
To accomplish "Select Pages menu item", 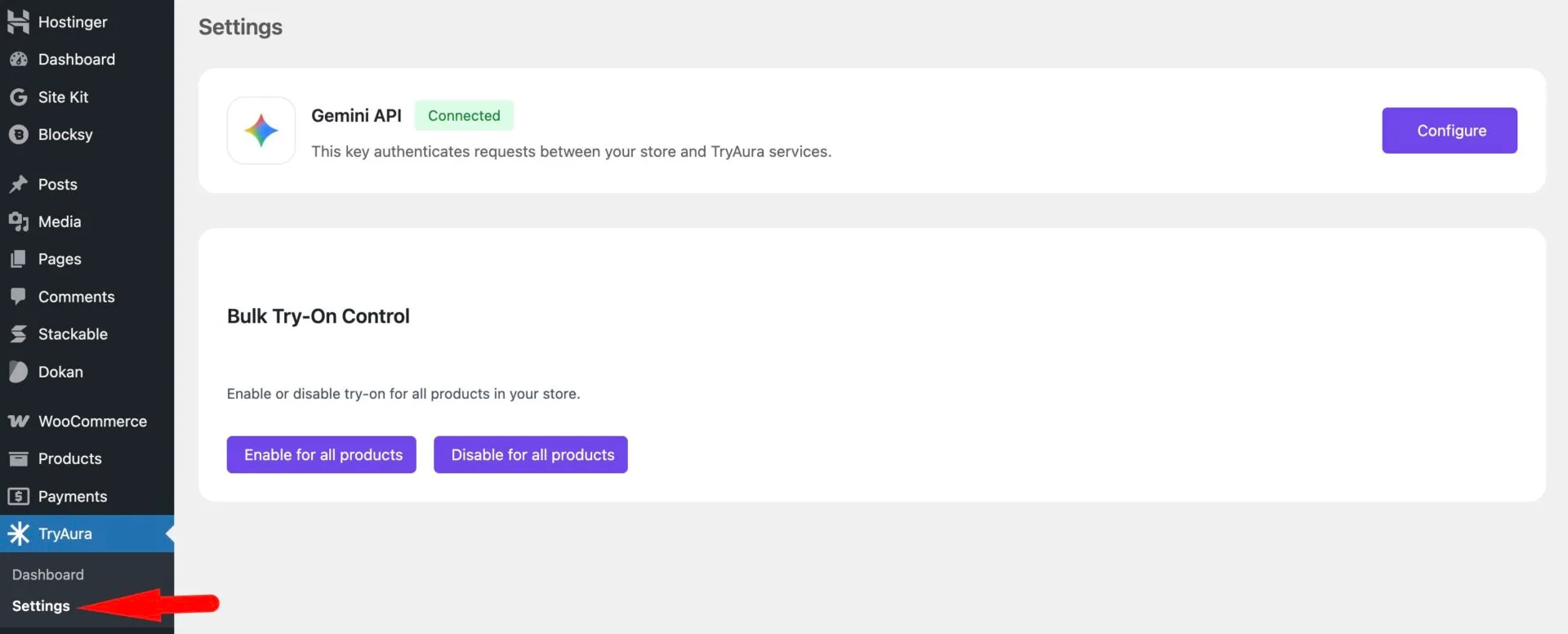I will click(87, 259).
